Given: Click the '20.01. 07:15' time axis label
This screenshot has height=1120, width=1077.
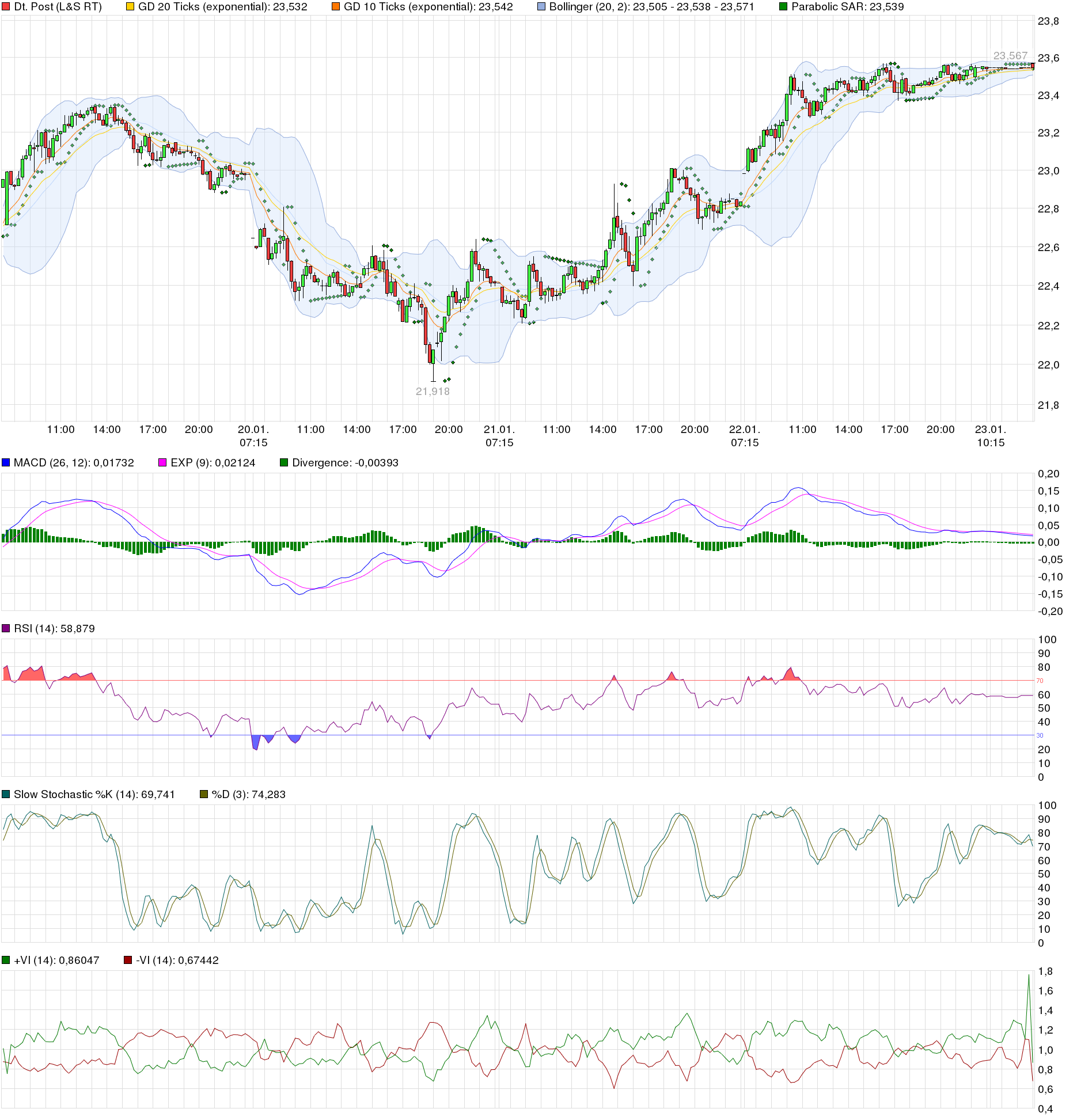Looking at the screenshot, I should 253,436.
